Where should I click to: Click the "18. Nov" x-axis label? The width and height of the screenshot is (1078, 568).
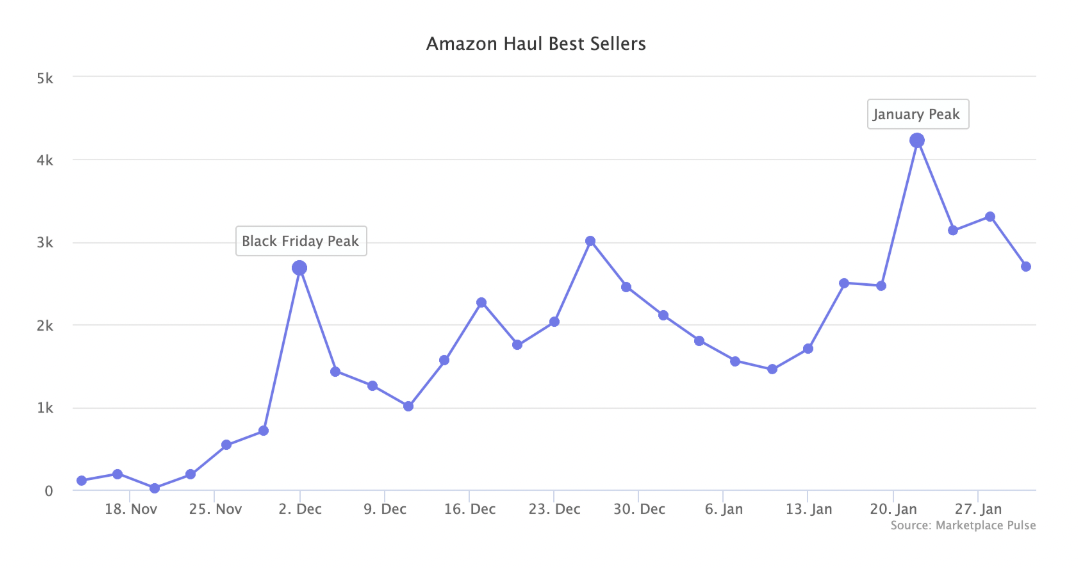point(130,509)
